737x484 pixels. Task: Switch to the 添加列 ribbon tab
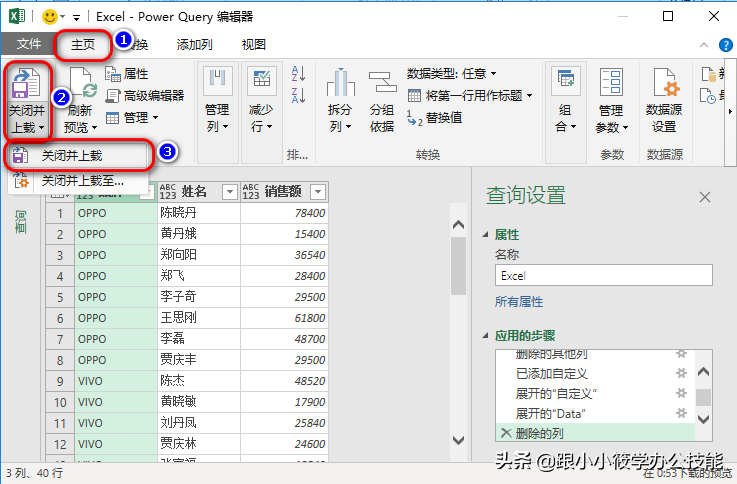click(194, 44)
